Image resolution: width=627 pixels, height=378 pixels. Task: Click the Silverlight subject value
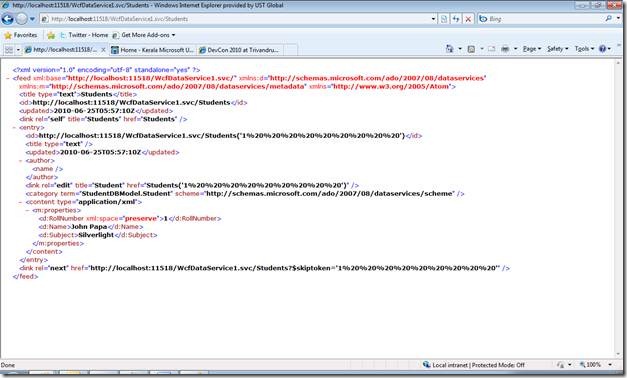[96, 235]
